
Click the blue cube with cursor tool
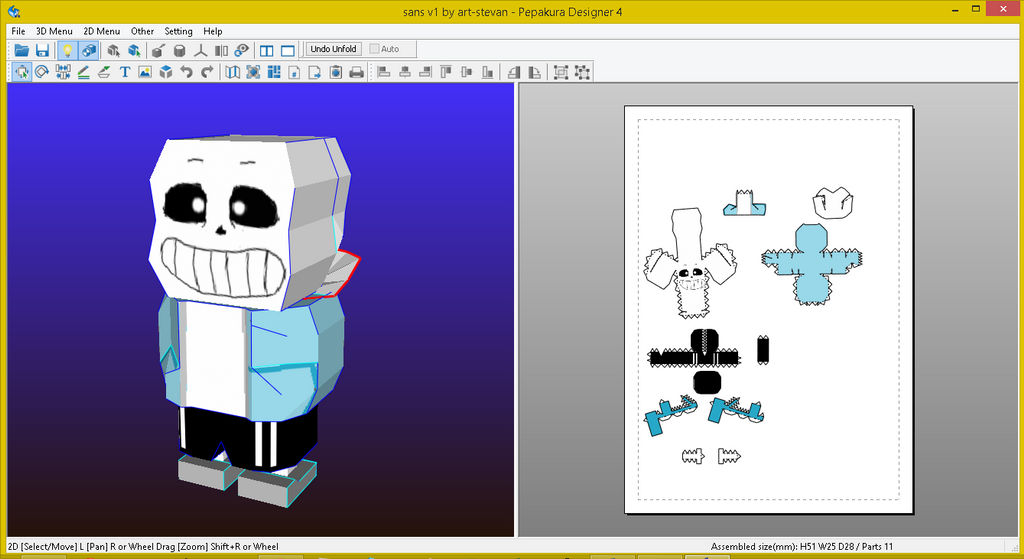click(x=135, y=50)
